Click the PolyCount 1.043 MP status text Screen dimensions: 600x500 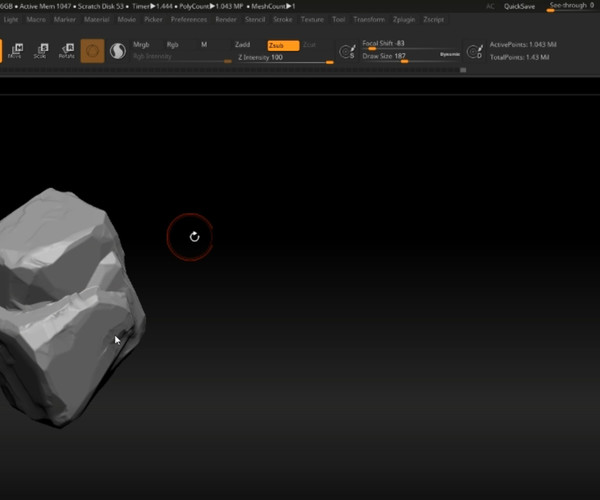211,6
